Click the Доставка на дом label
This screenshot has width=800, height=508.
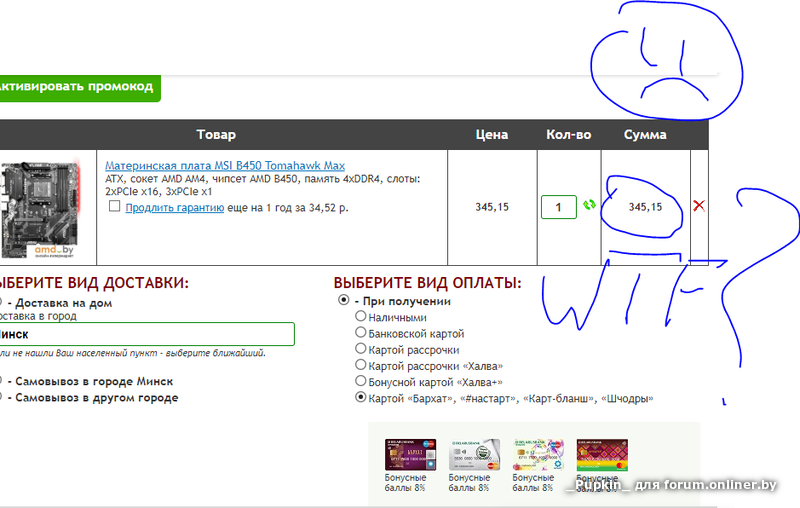63,303
